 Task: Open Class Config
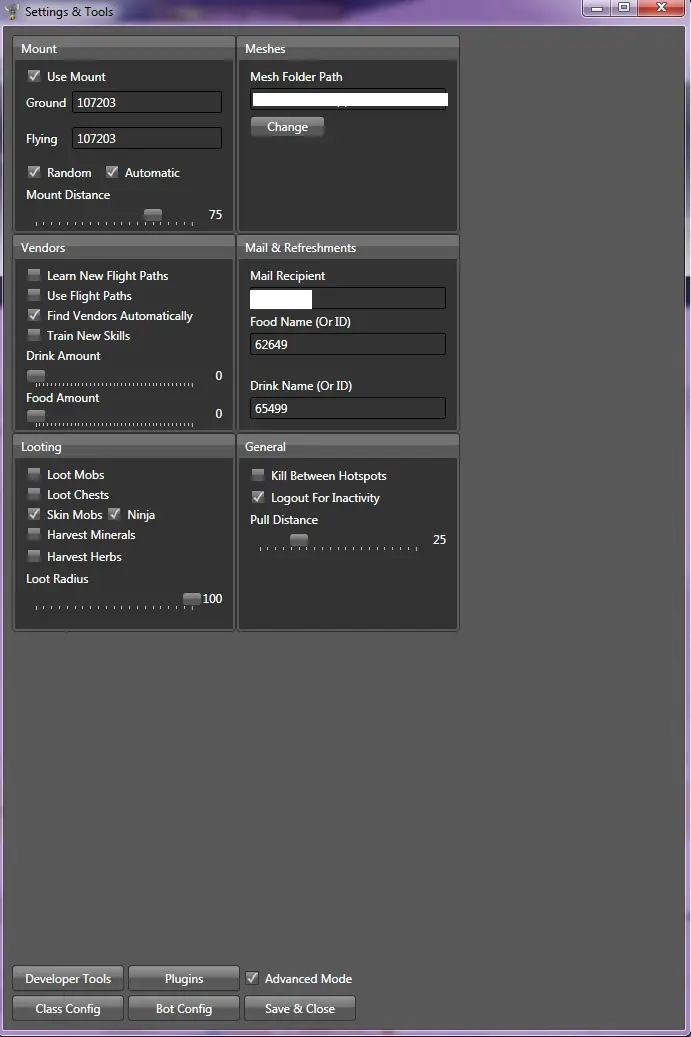68,1009
